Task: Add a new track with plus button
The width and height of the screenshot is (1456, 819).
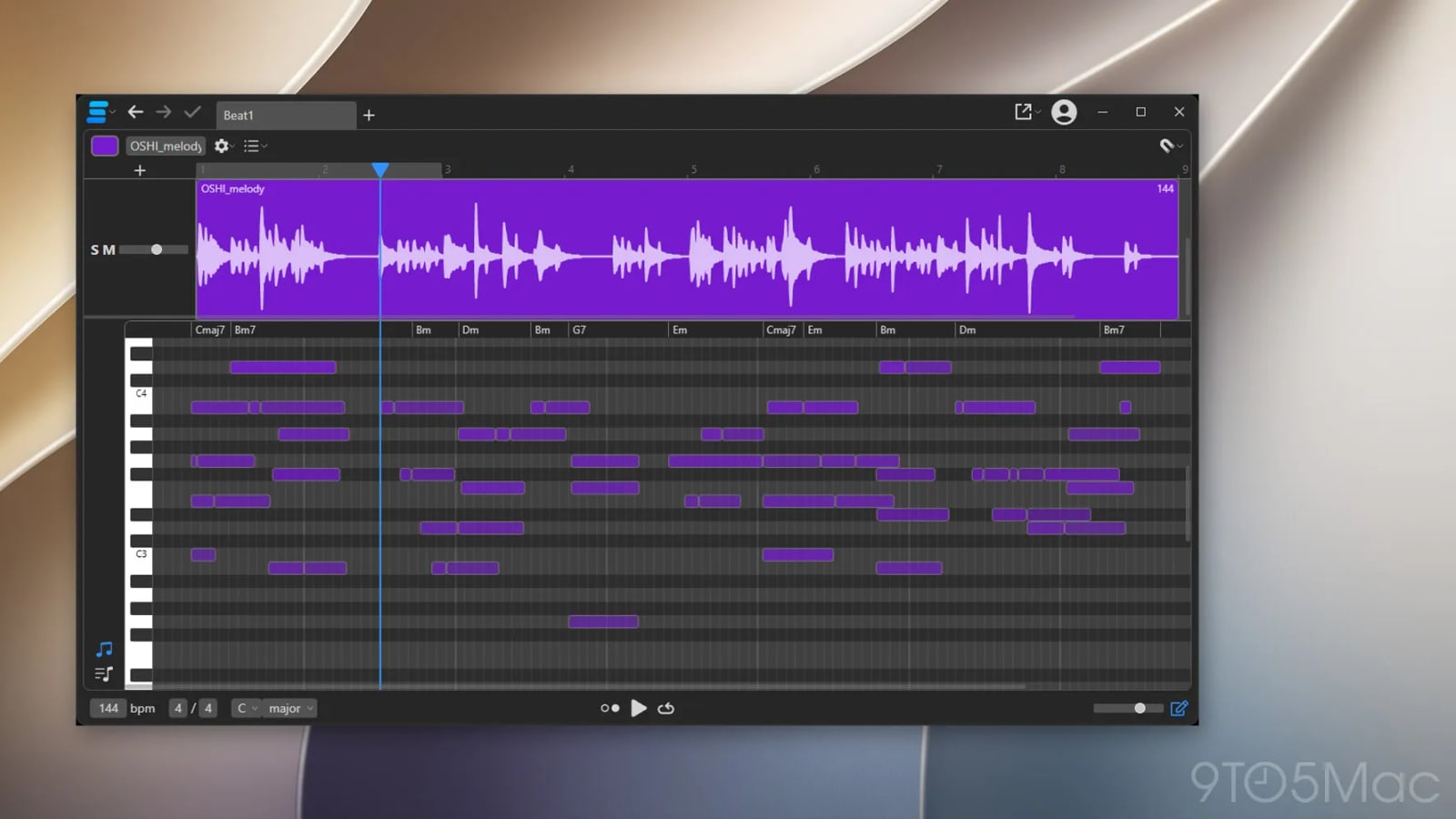Action: [140, 170]
